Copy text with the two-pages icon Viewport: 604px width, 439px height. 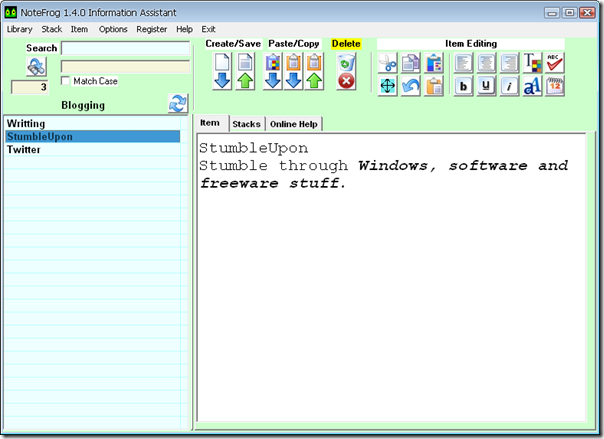[x=411, y=63]
